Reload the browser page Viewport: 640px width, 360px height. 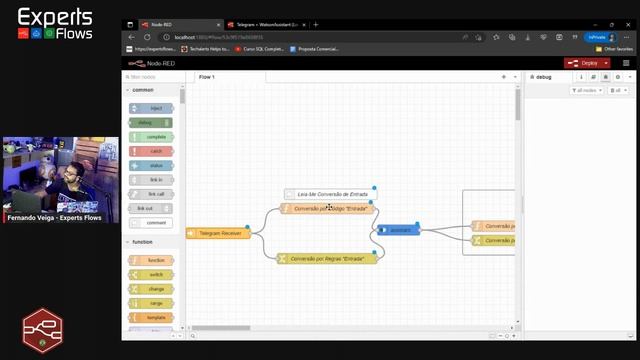point(147,37)
